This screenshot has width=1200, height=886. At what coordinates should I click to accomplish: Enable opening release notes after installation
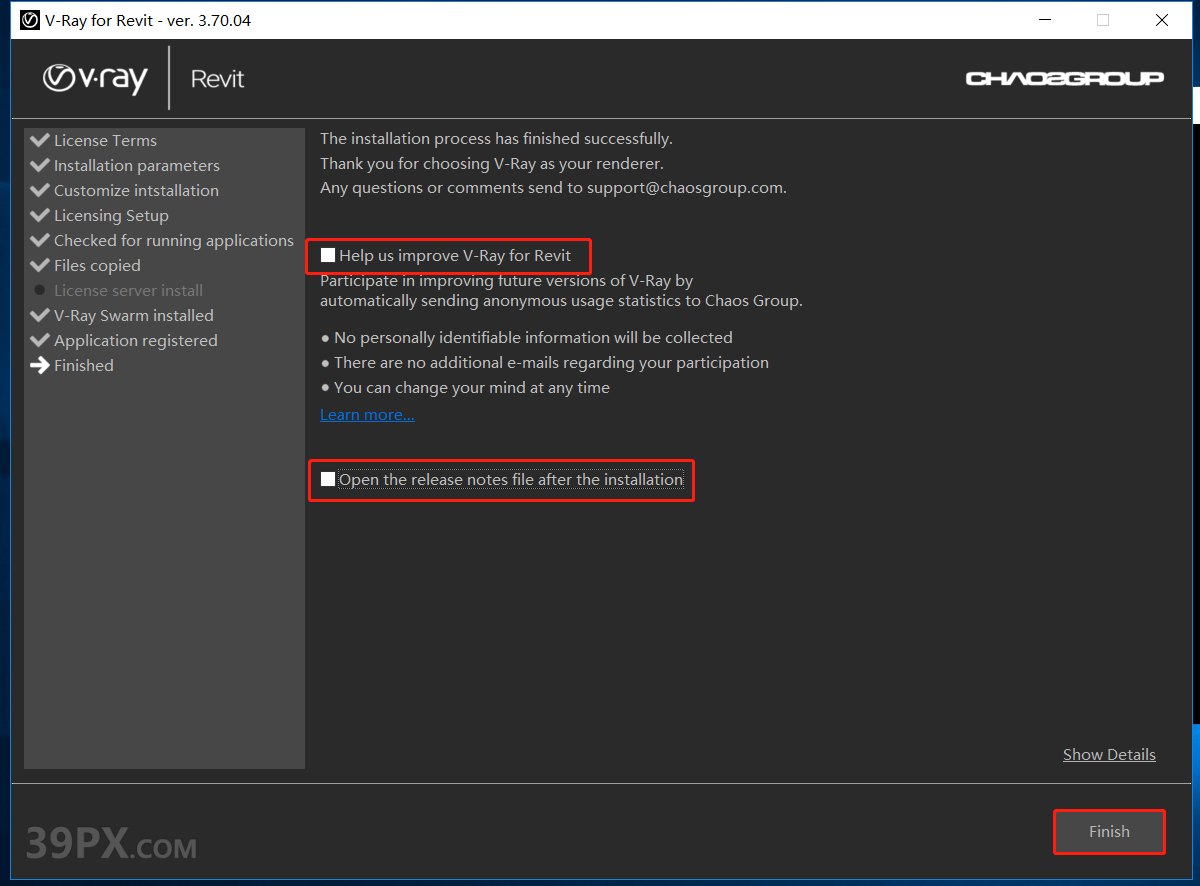click(328, 480)
